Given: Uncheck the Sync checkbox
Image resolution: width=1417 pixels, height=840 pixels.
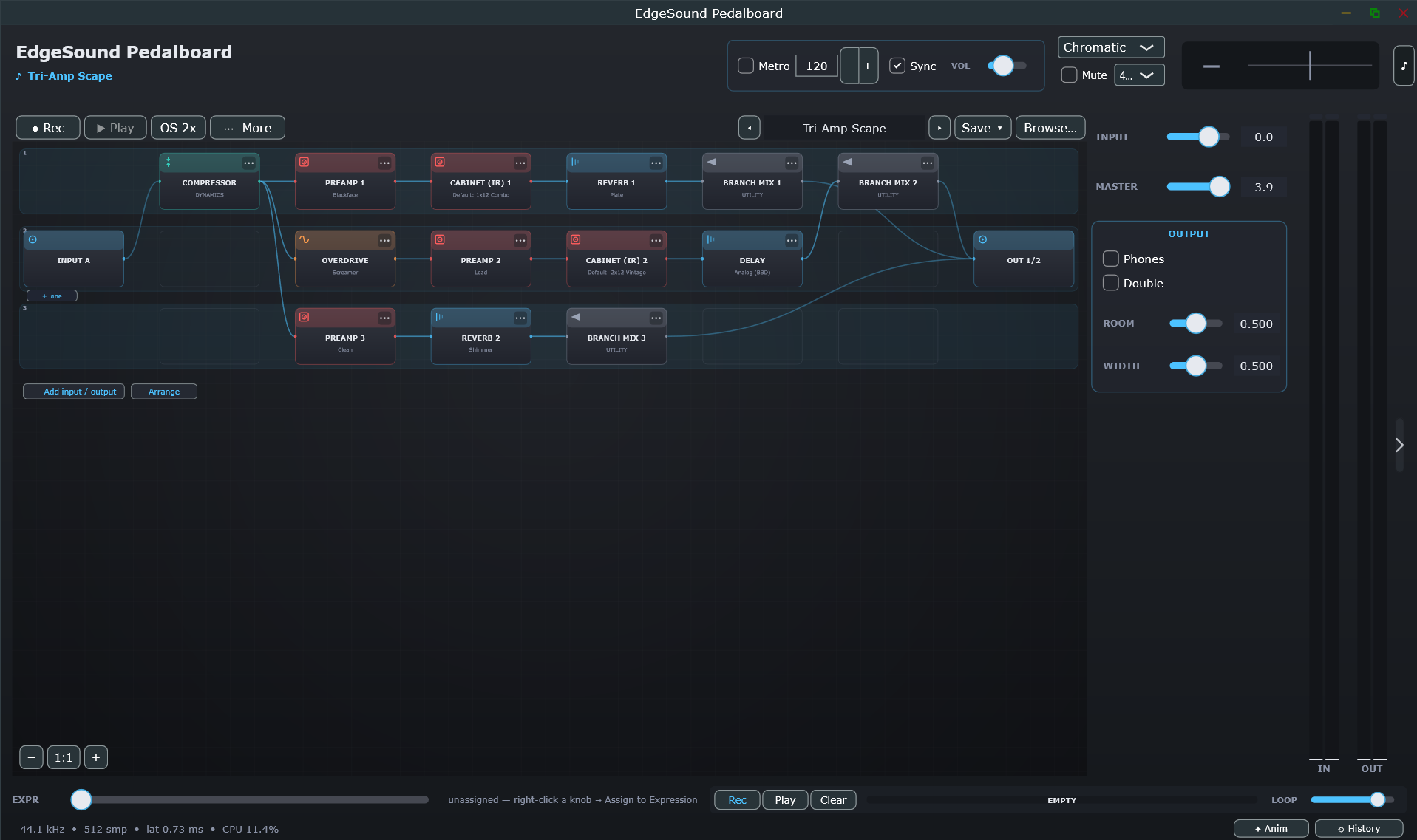Looking at the screenshot, I should click(897, 66).
